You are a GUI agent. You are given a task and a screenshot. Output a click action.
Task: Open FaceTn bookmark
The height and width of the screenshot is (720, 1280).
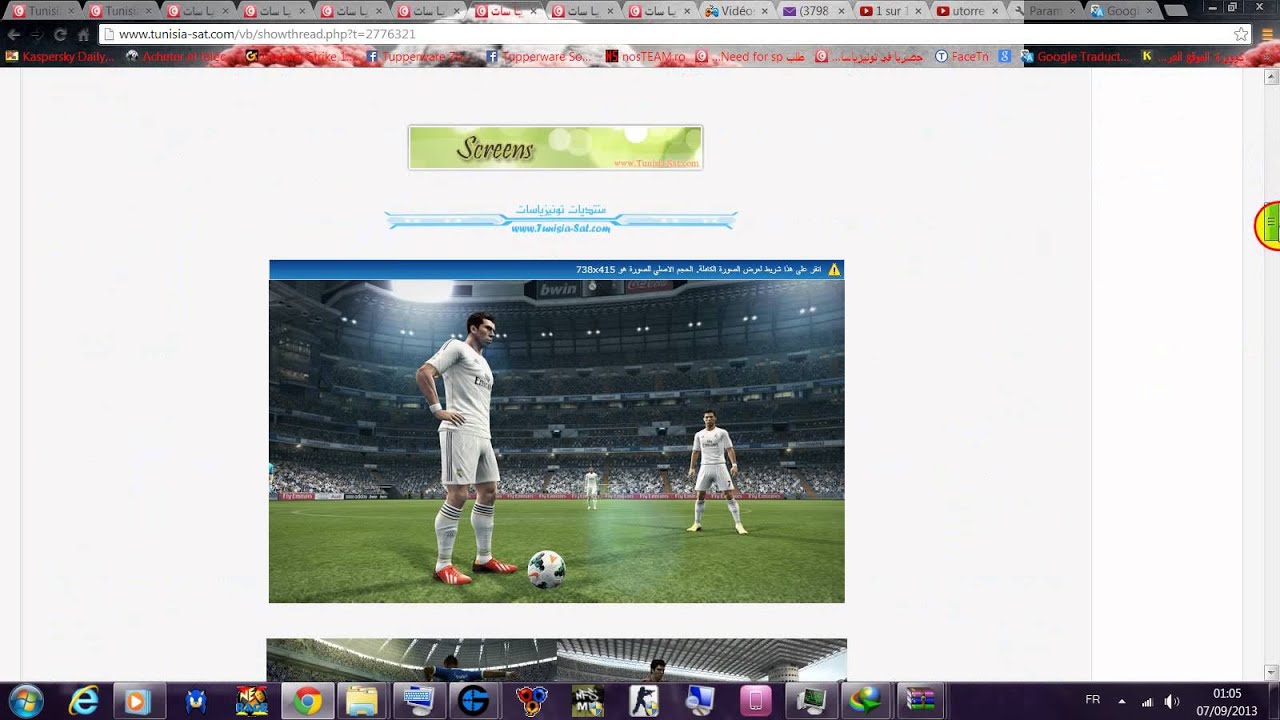tap(961, 57)
